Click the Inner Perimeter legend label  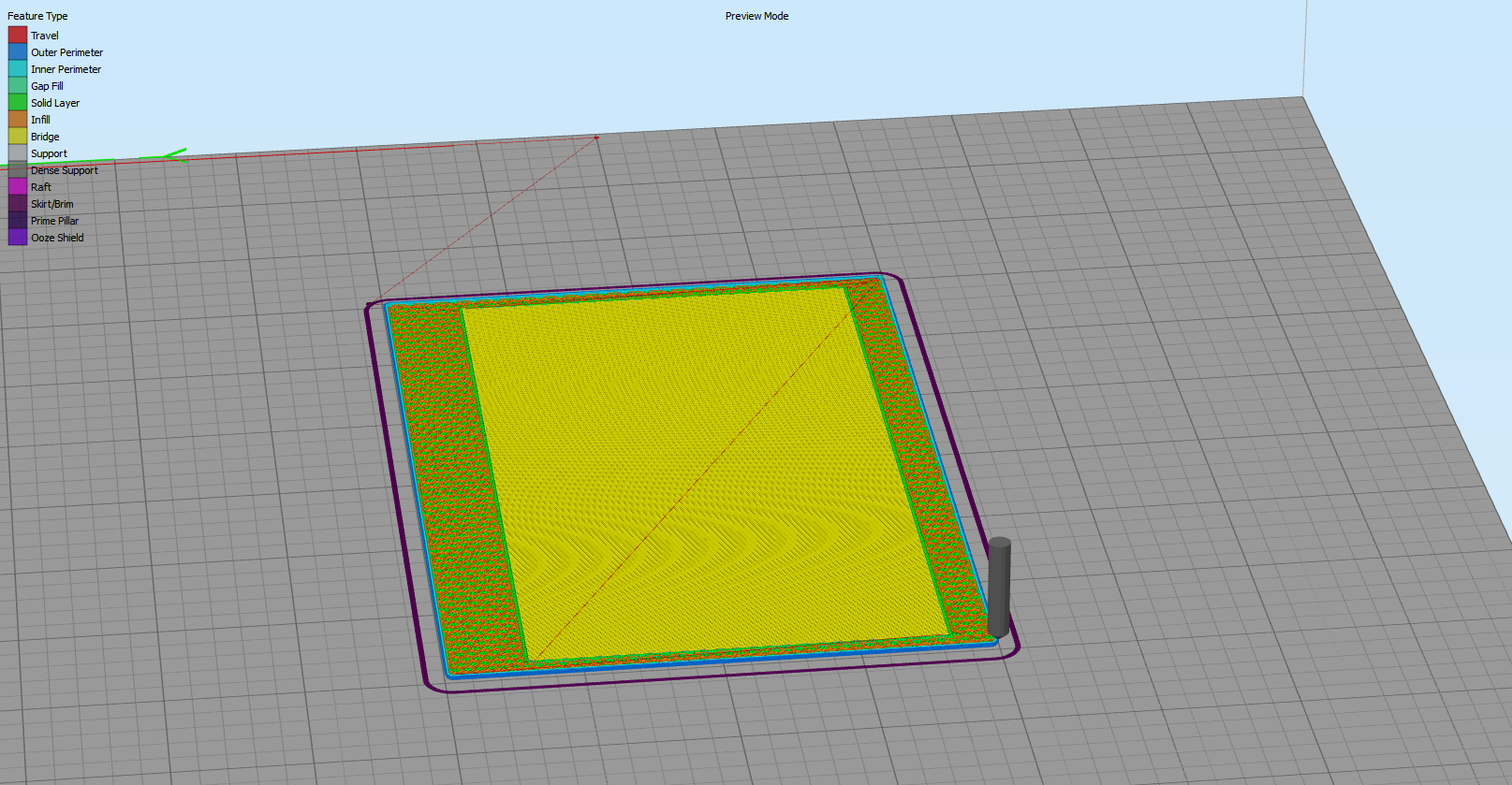pyautogui.click(x=66, y=69)
